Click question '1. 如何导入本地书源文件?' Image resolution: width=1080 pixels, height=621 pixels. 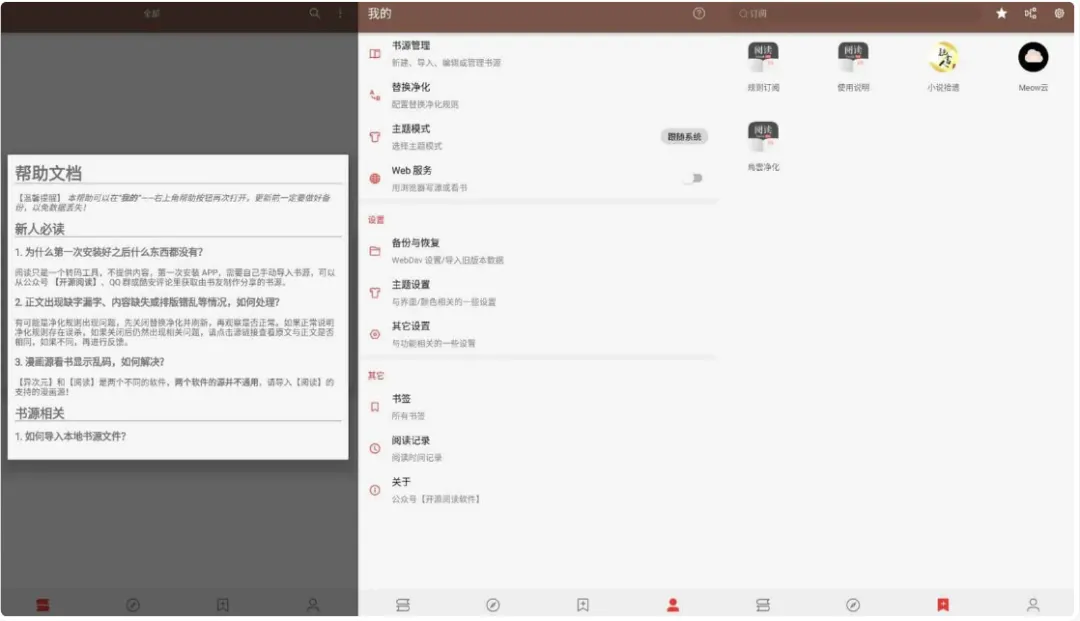coord(70,436)
